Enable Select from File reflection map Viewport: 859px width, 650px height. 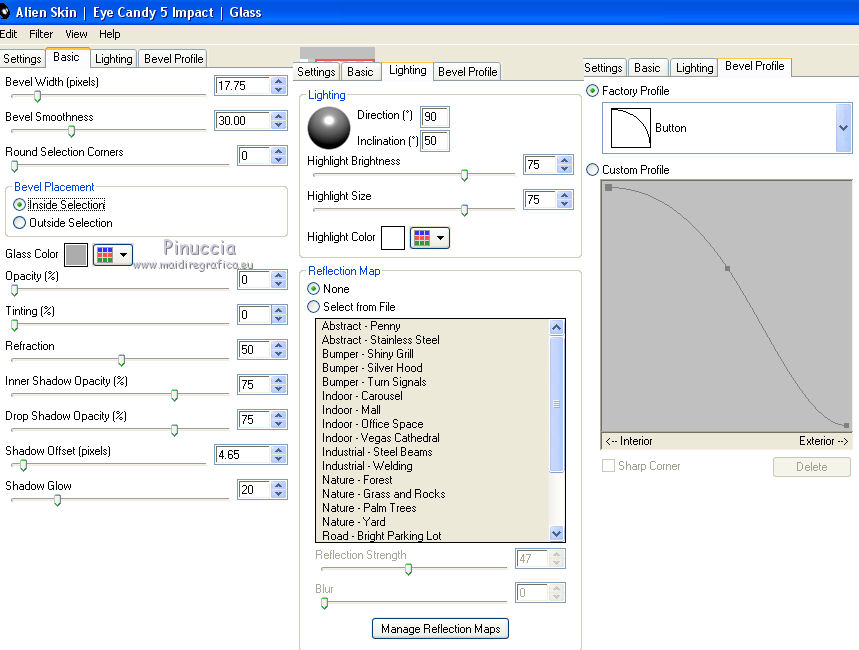314,307
